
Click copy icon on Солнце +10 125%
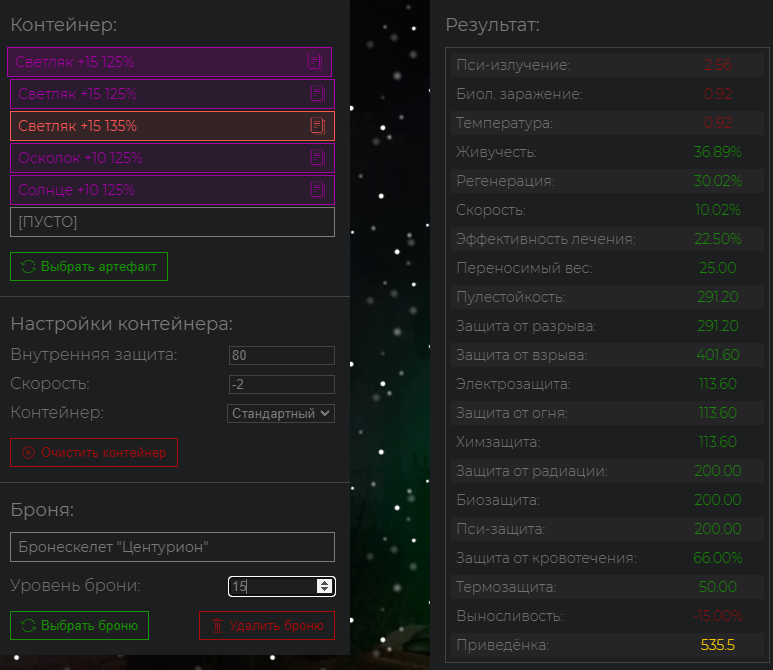(x=317, y=190)
